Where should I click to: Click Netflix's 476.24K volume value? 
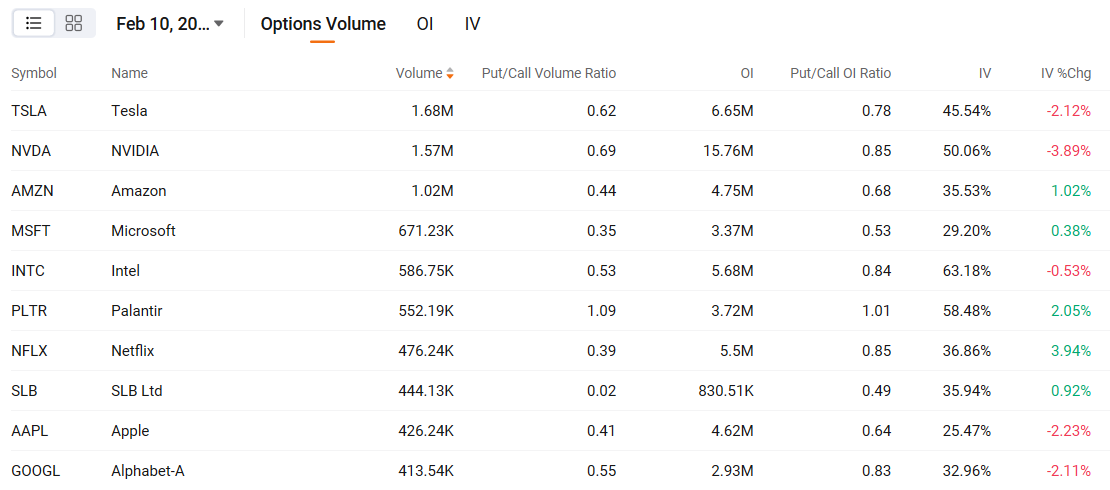point(426,351)
